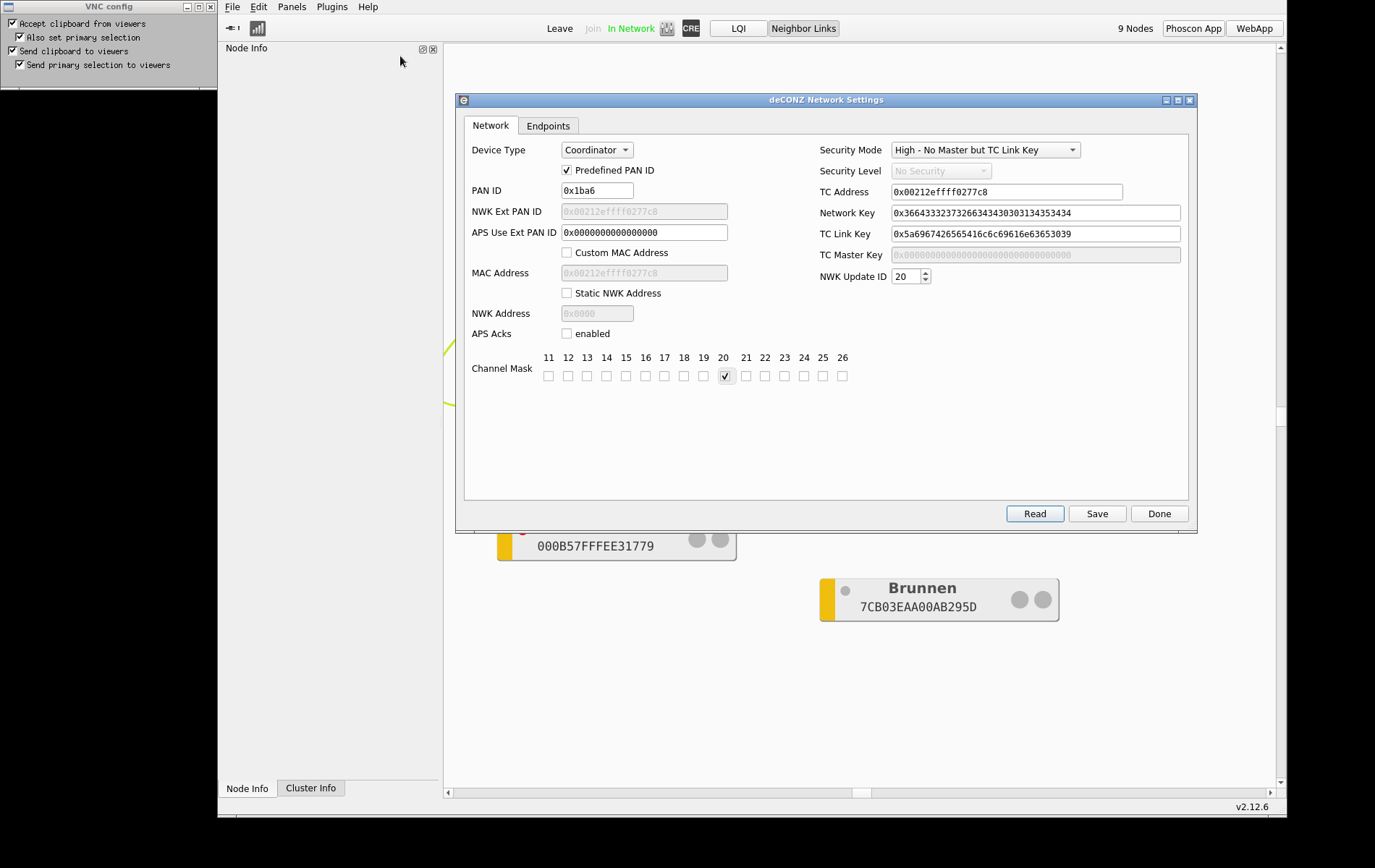This screenshot has height=868, width=1375.
Task: Click the Save button
Action: [x=1098, y=514]
